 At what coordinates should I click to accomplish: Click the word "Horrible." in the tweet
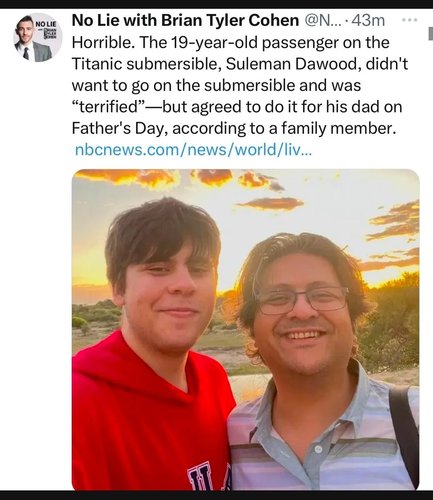pyautogui.click(x=102, y=43)
